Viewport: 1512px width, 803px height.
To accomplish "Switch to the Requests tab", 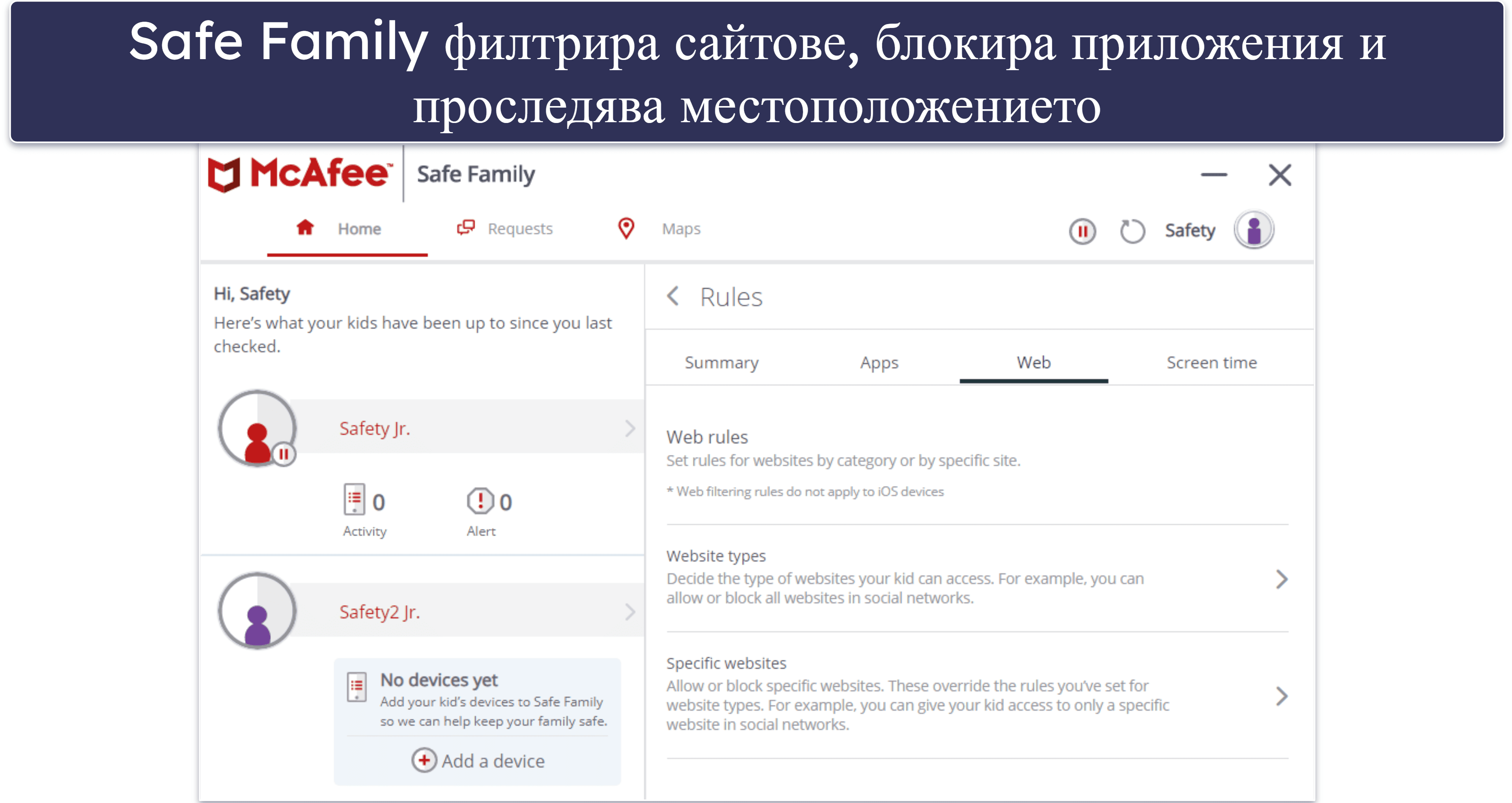I will point(505,229).
